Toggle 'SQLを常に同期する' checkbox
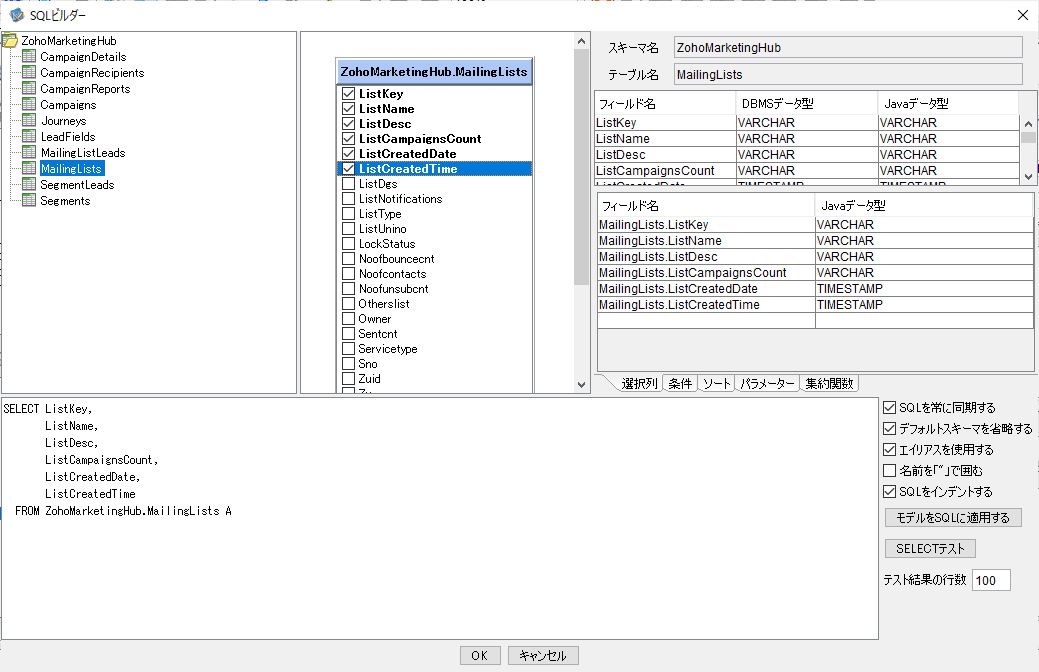Screen dimensions: 1039x672 click(890, 408)
